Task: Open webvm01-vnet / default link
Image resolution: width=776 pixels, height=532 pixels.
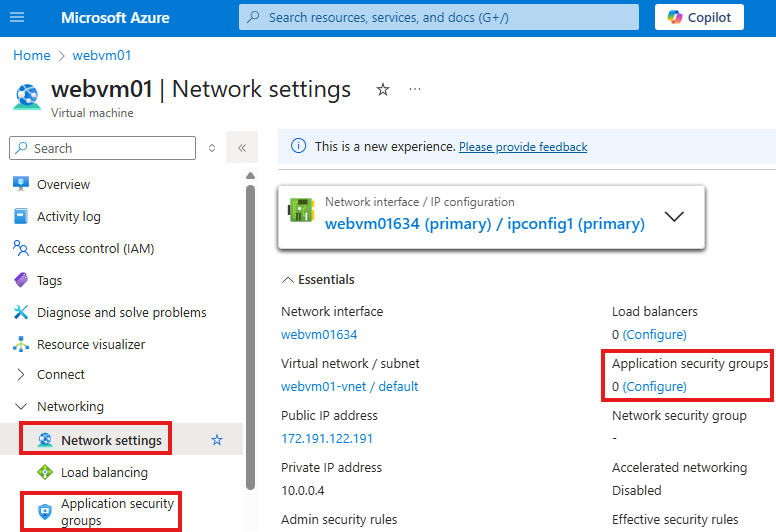Action: (x=349, y=387)
